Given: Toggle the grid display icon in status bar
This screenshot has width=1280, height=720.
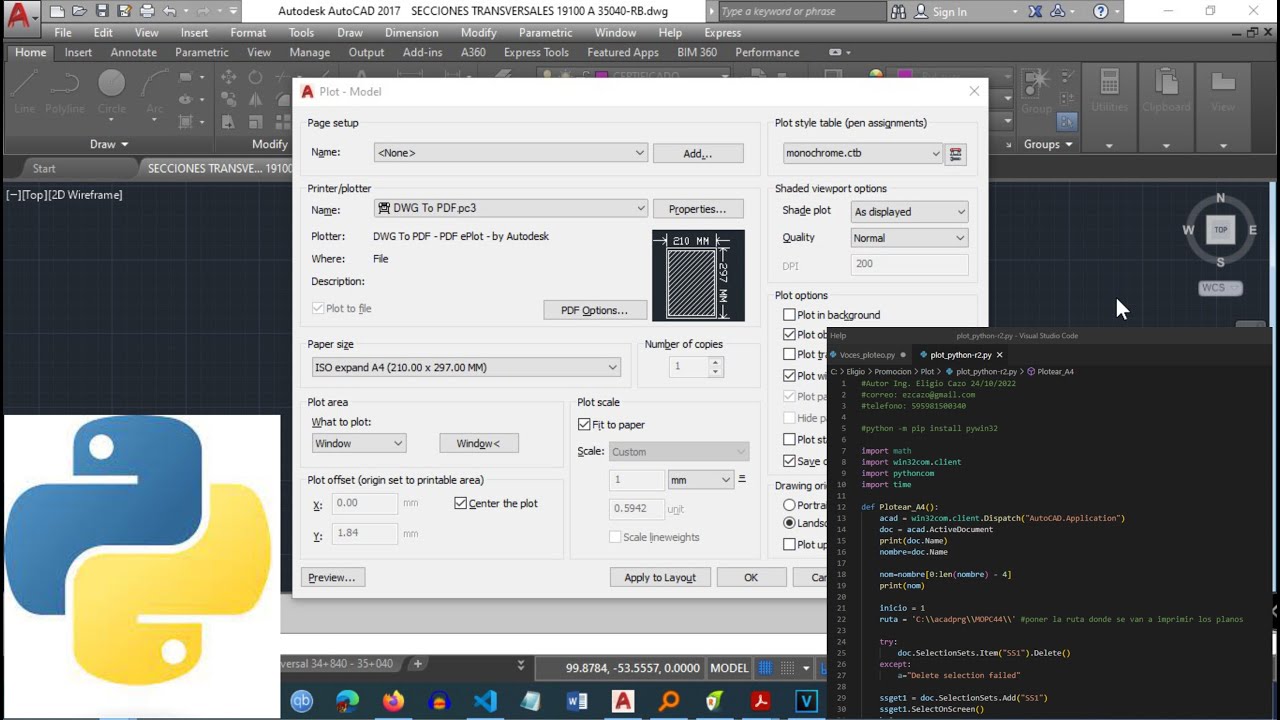Looking at the screenshot, I should [766, 668].
